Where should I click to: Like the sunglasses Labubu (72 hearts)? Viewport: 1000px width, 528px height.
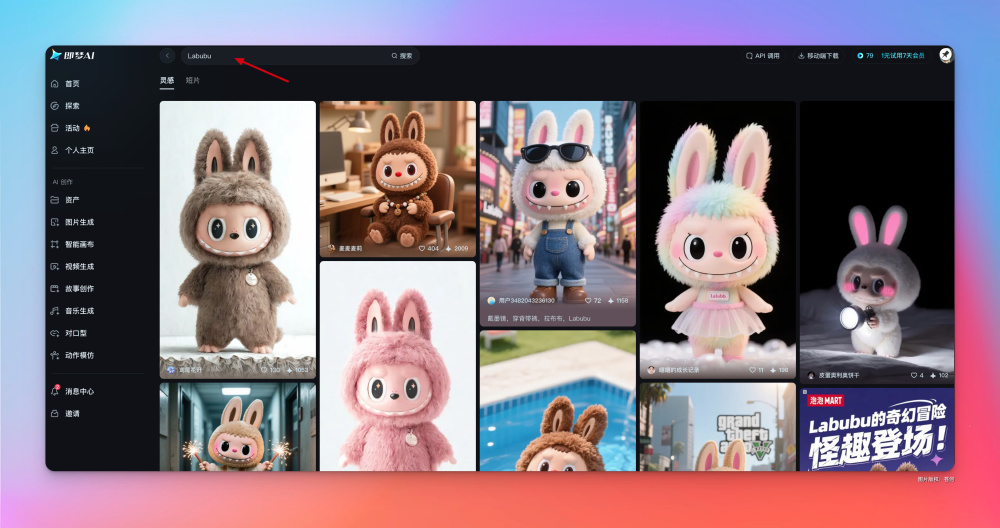coord(589,300)
